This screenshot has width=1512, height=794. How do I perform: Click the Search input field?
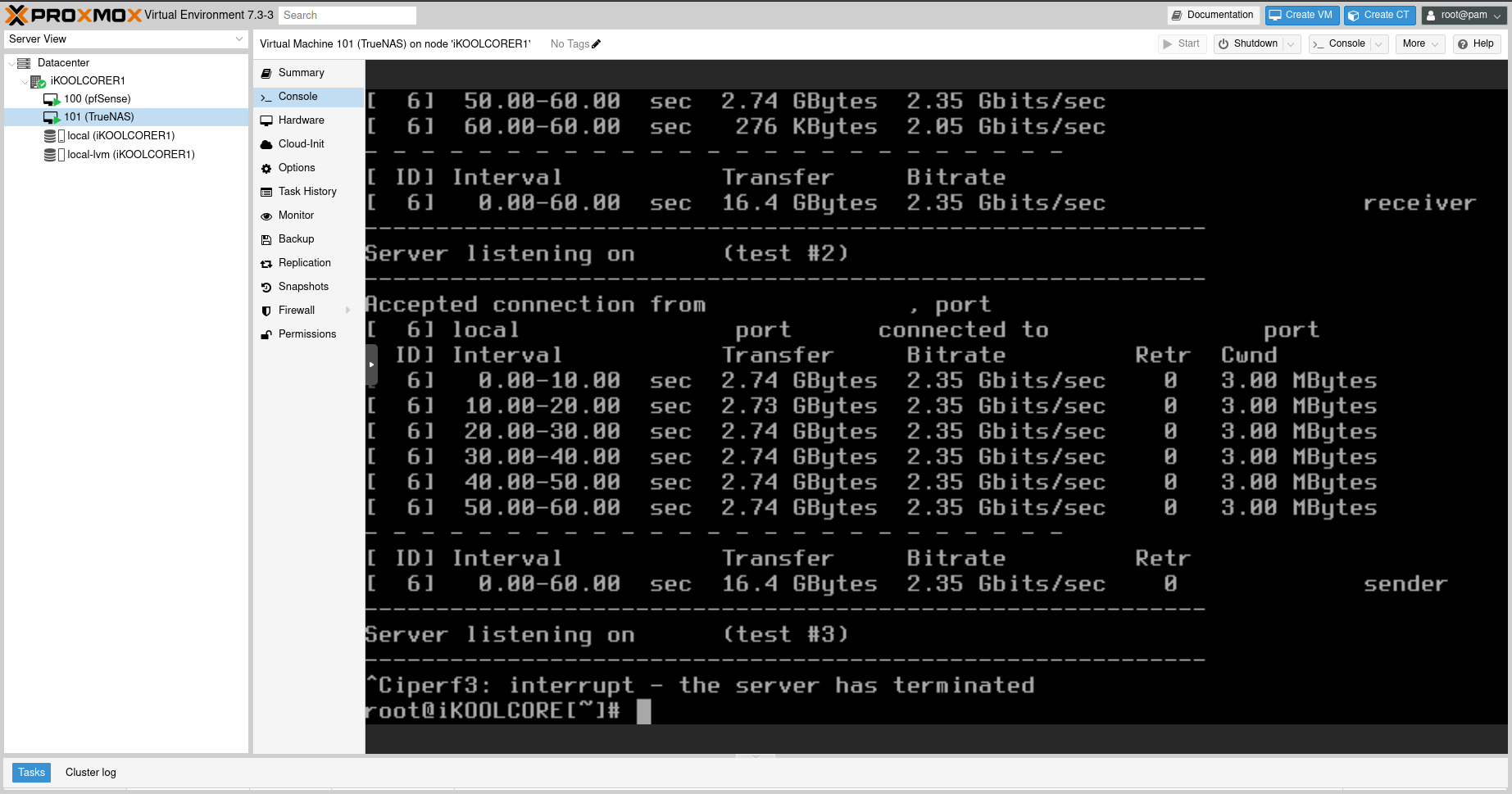click(347, 16)
